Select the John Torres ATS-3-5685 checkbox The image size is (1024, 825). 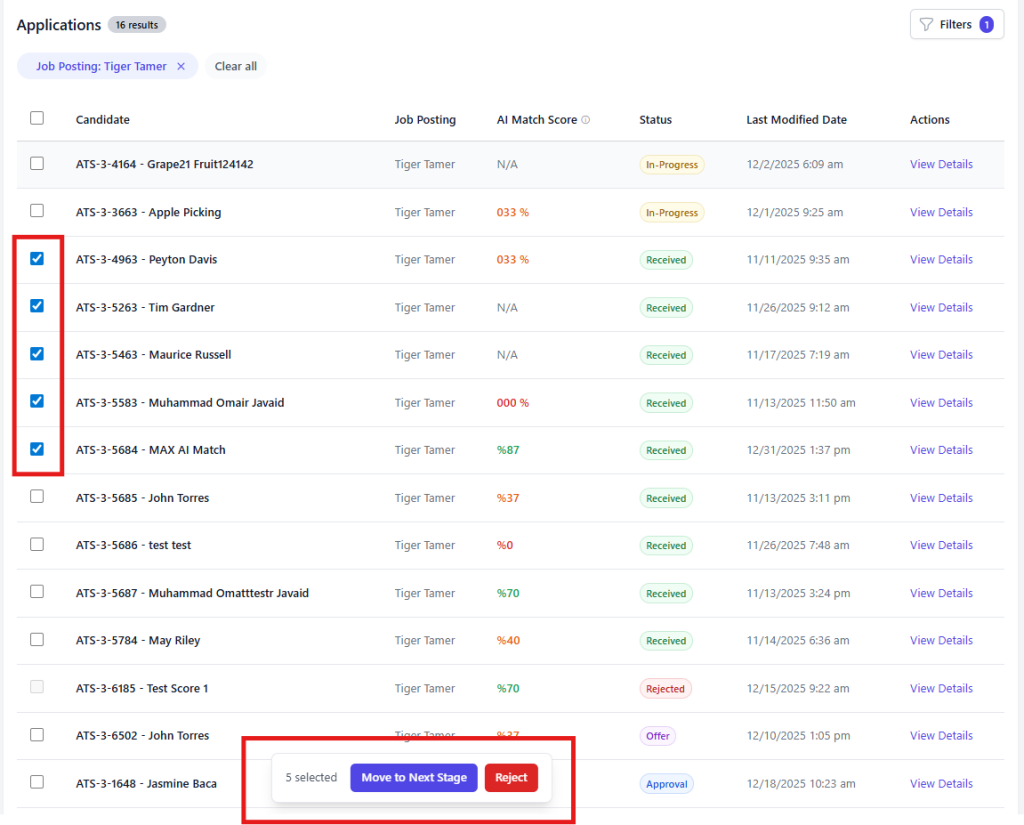point(37,496)
